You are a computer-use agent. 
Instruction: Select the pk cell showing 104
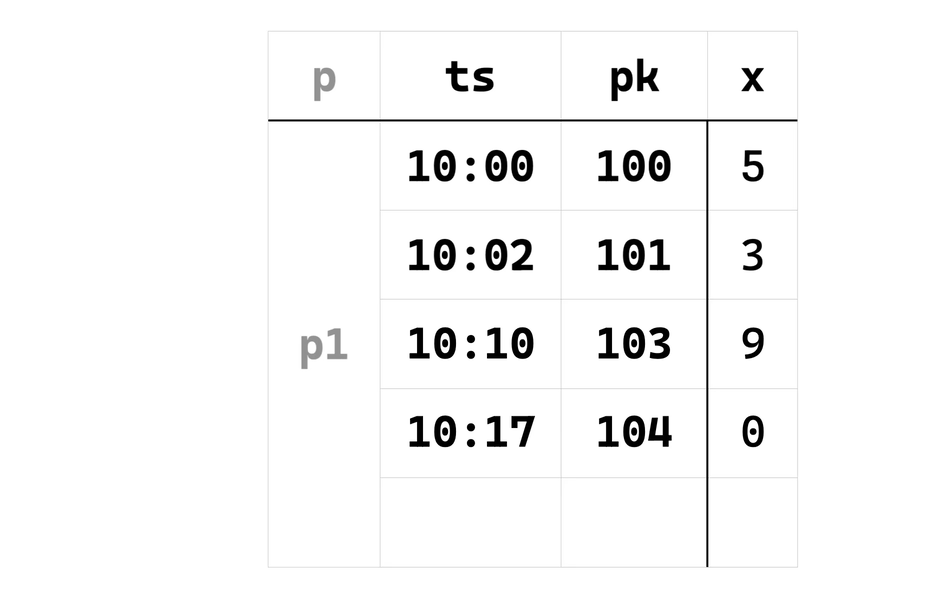click(x=634, y=433)
